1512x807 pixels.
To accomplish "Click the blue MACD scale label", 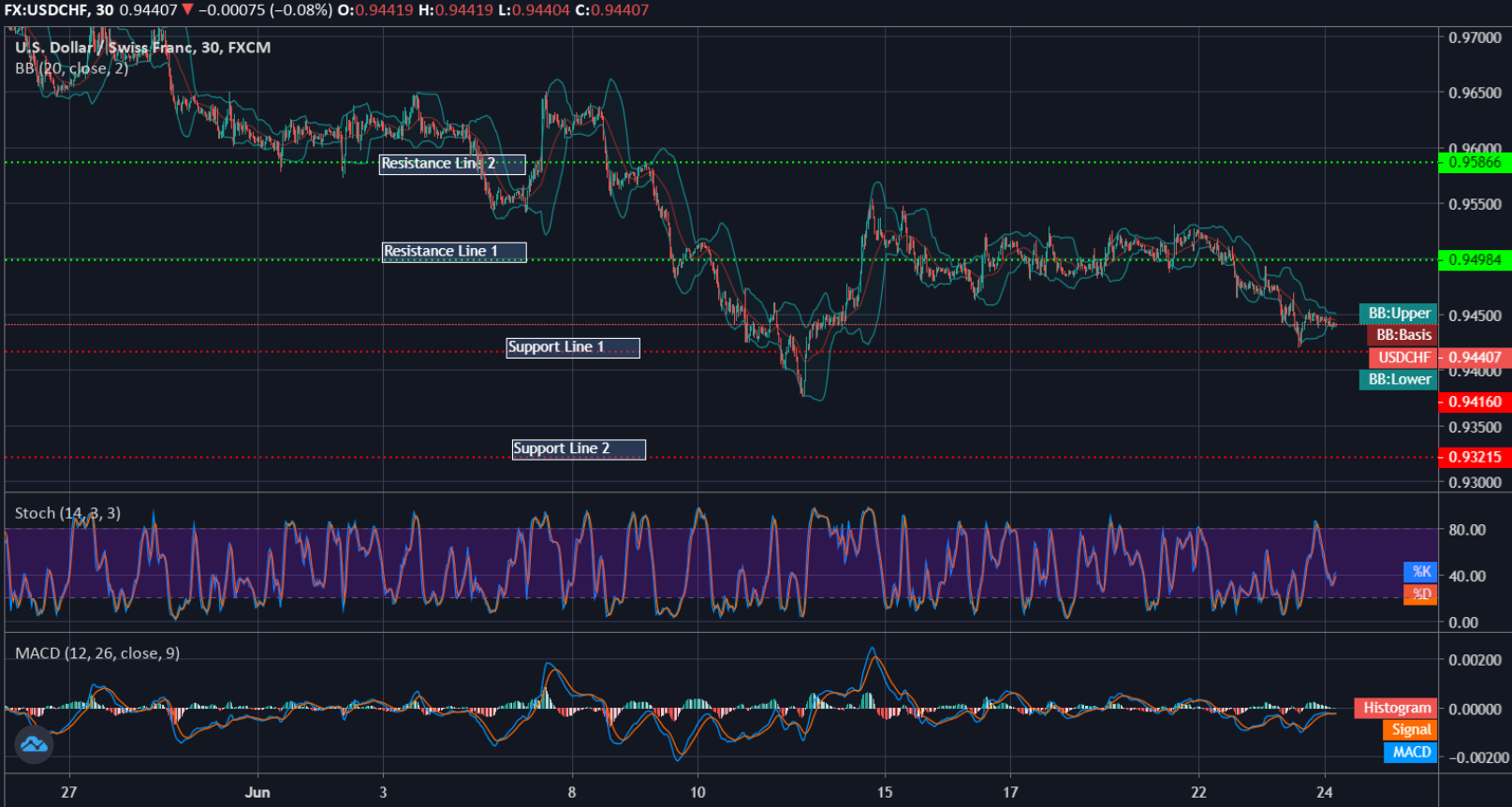I will point(1410,753).
